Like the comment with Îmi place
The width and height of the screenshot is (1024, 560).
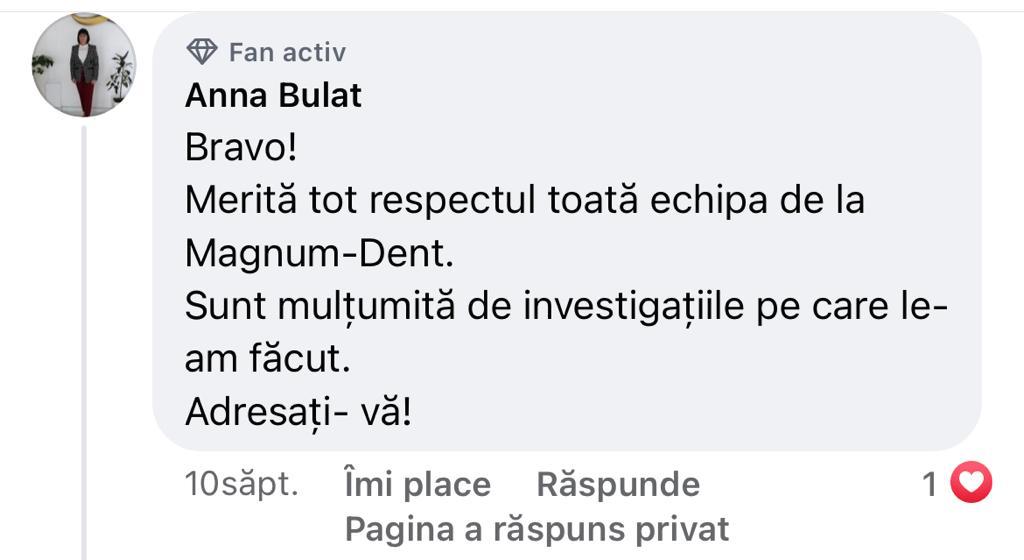[417, 485]
